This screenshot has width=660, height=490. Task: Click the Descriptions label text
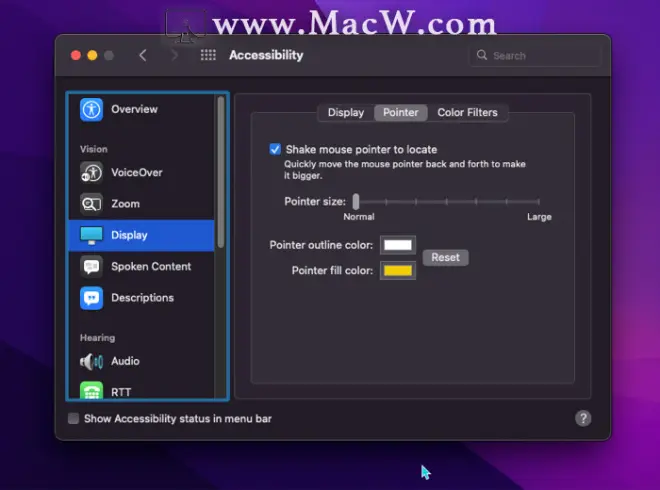tap(142, 298)
